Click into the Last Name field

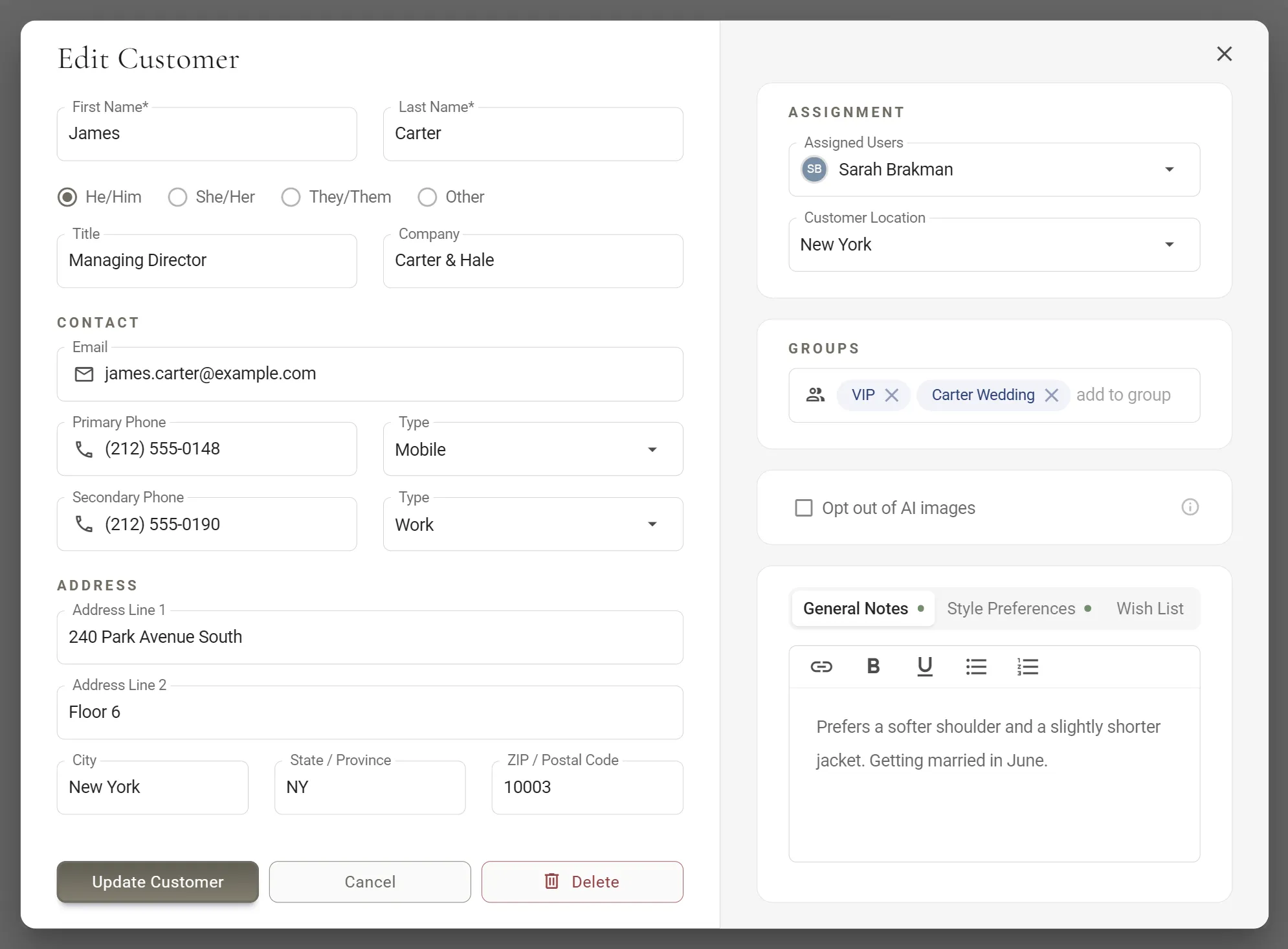533,134
